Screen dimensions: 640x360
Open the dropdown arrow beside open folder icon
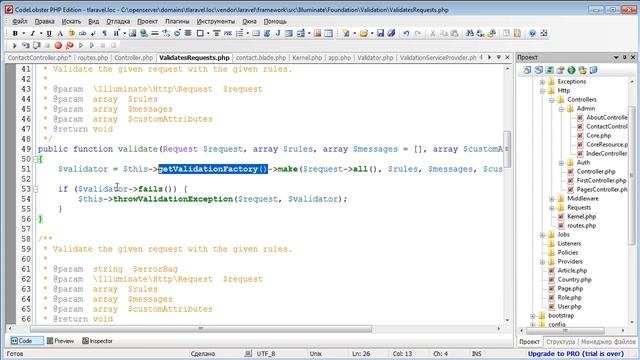372,33
